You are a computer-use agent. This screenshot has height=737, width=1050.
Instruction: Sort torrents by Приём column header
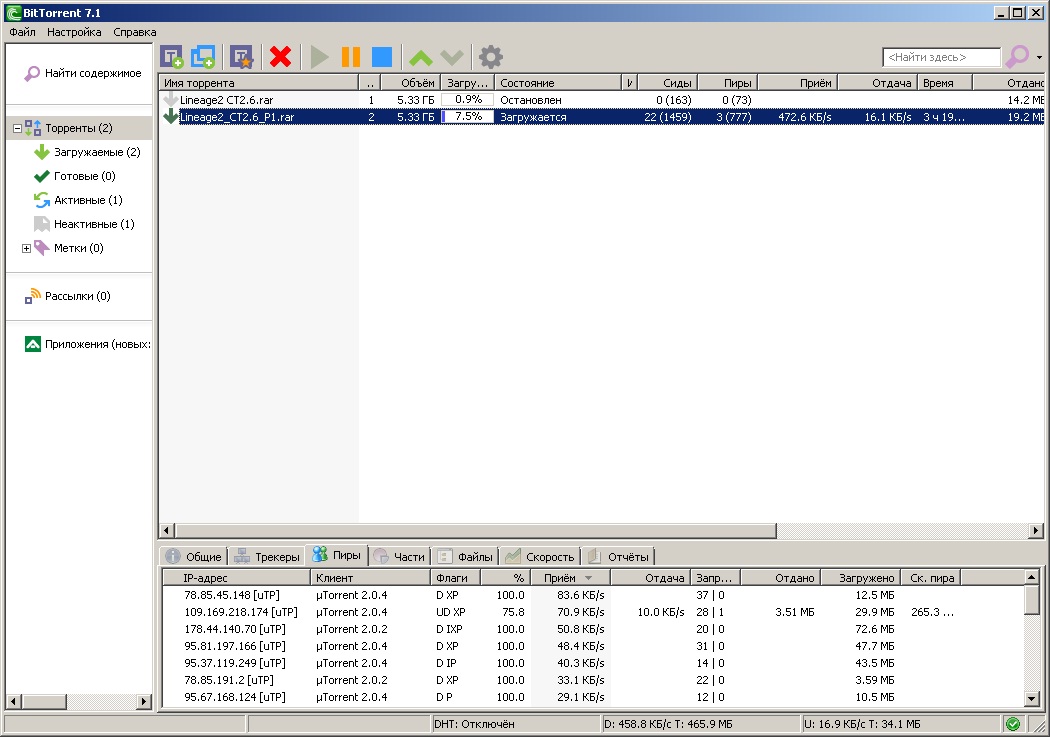point(798,83)
